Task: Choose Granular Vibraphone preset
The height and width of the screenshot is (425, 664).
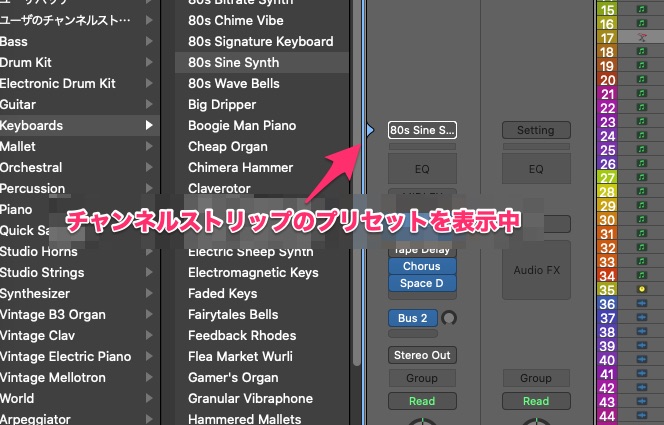Action: [x=262, y=398]
